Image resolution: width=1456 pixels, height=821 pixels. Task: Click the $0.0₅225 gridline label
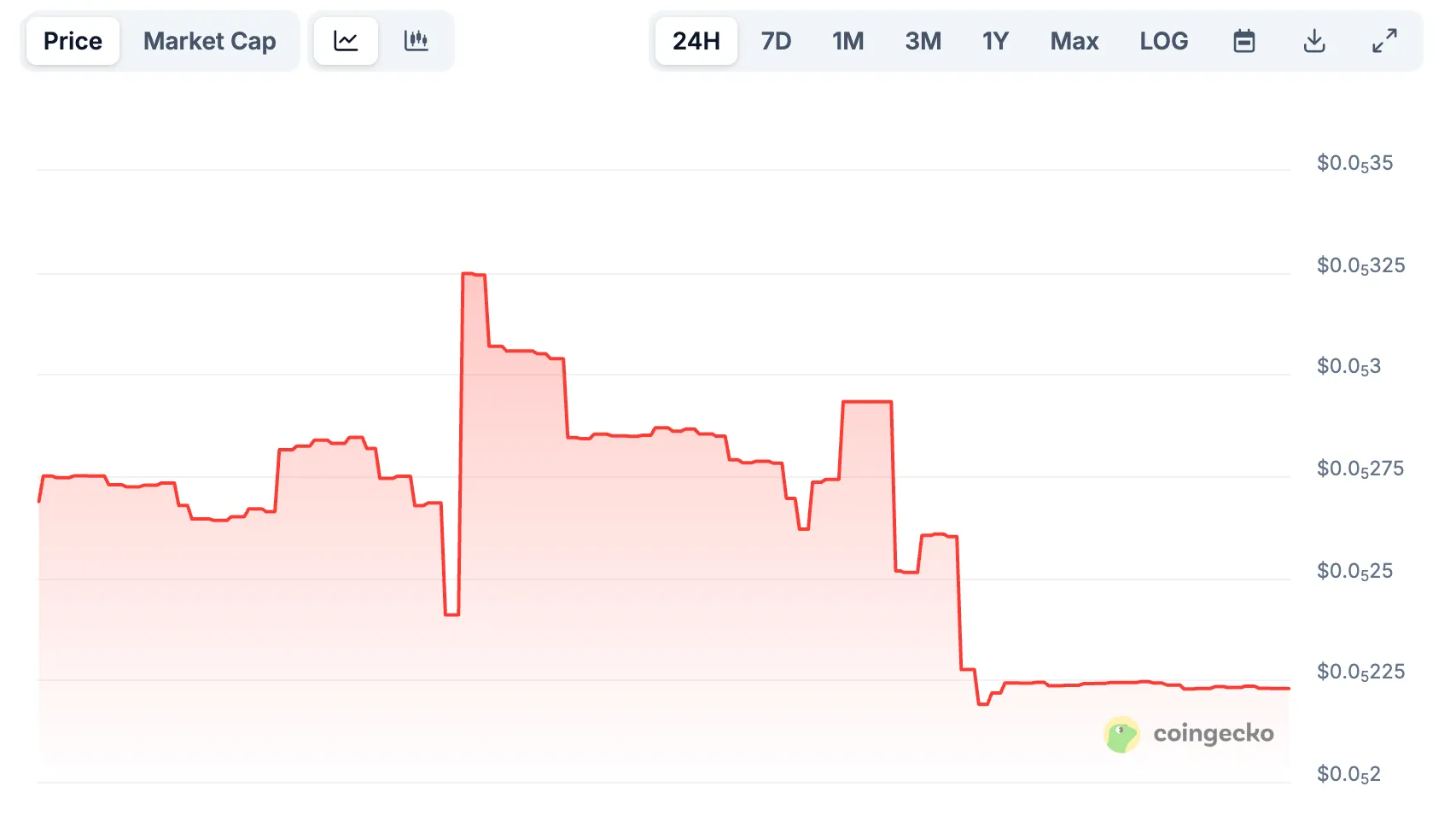coord(1359,672)
